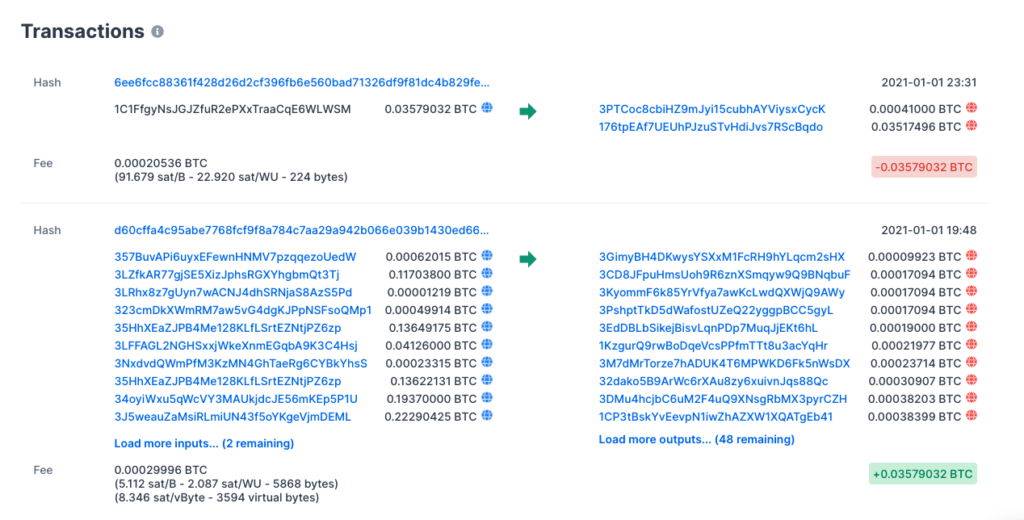Select address 1C1FfgyNsJGJZfuR2ePXxTraaCqE6WLWSM text
Image resolution: width=1024 pixels, height=520 pixels.
pyautogui.click(x=232, y=109)
